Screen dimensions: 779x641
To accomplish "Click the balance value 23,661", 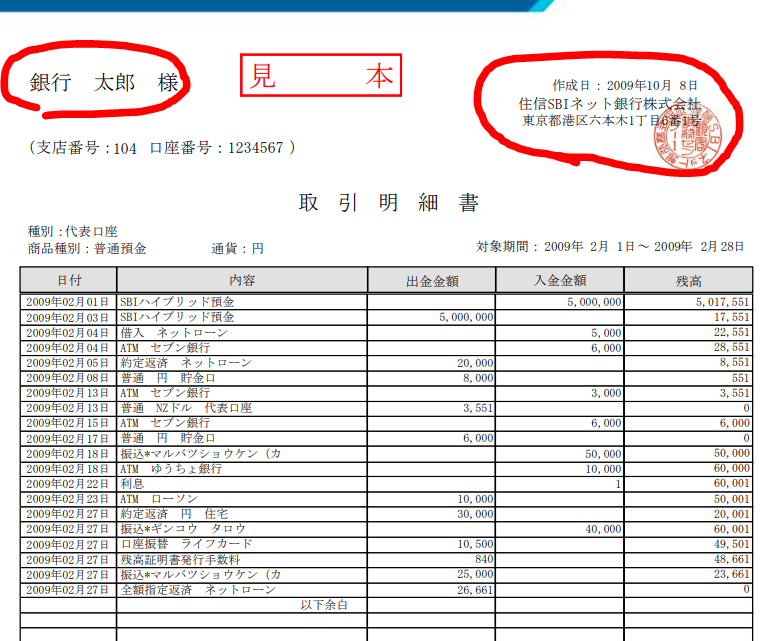I will pos(732,574).
